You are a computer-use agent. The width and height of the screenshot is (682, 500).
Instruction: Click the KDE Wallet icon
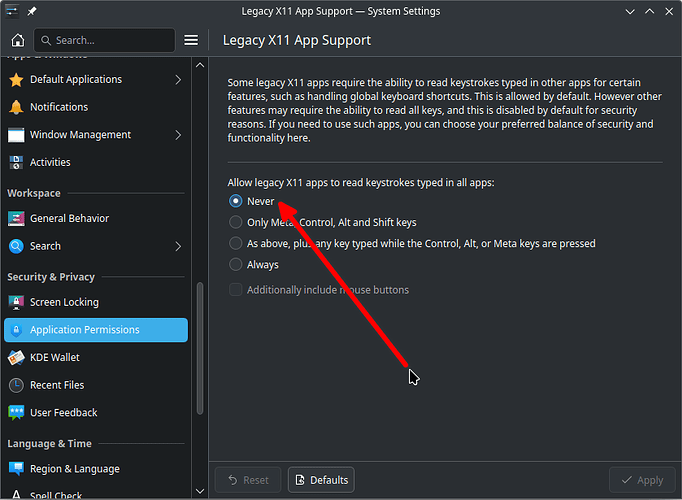[16, 357]
